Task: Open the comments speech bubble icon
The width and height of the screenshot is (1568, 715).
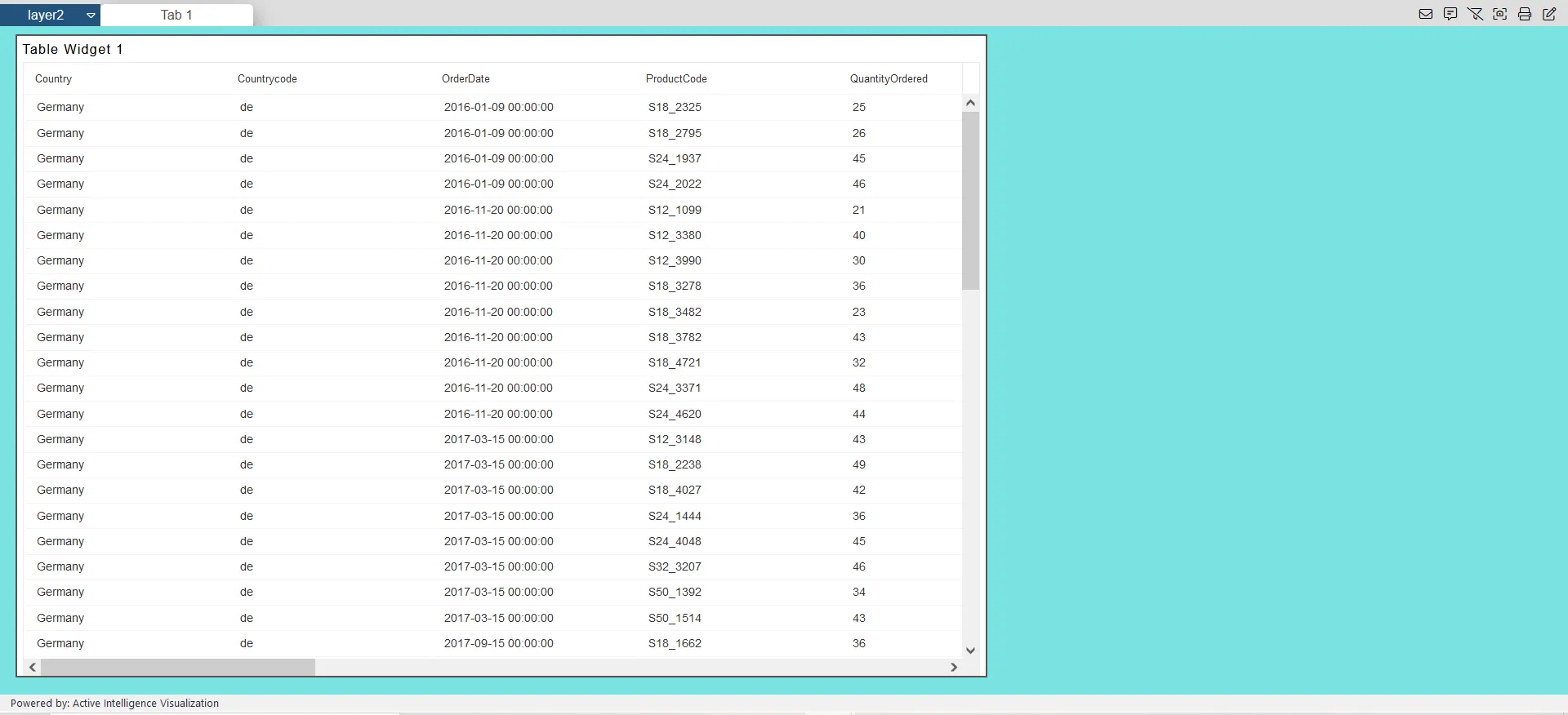Action: coord(1450,14)
